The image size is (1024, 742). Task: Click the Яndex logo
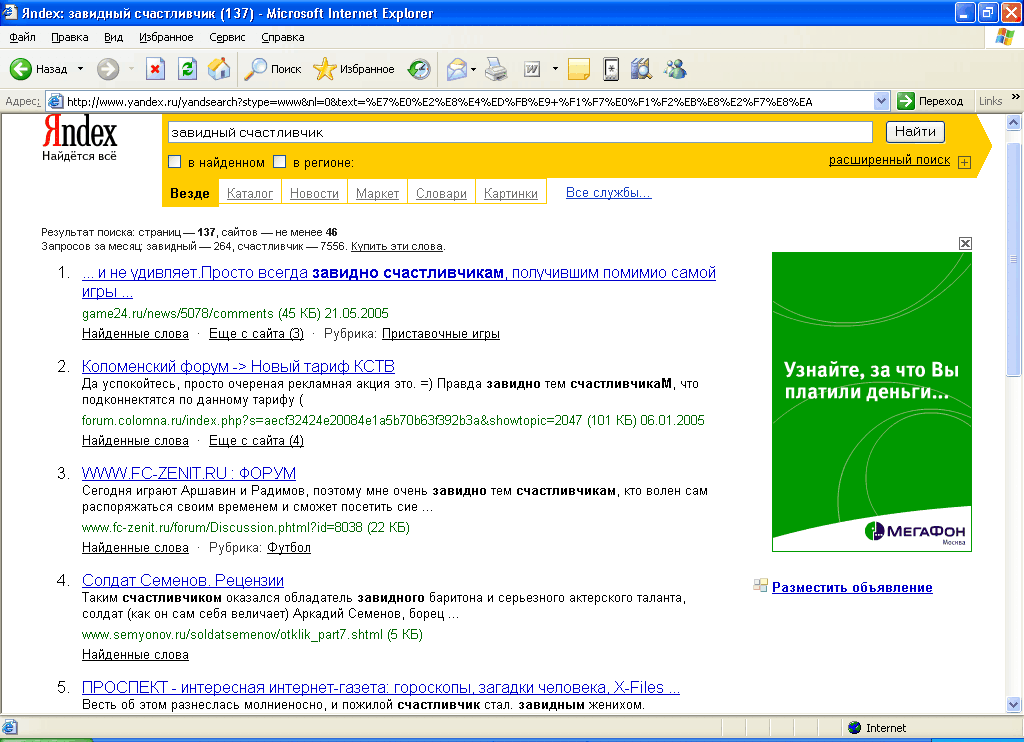pos(80,132)
